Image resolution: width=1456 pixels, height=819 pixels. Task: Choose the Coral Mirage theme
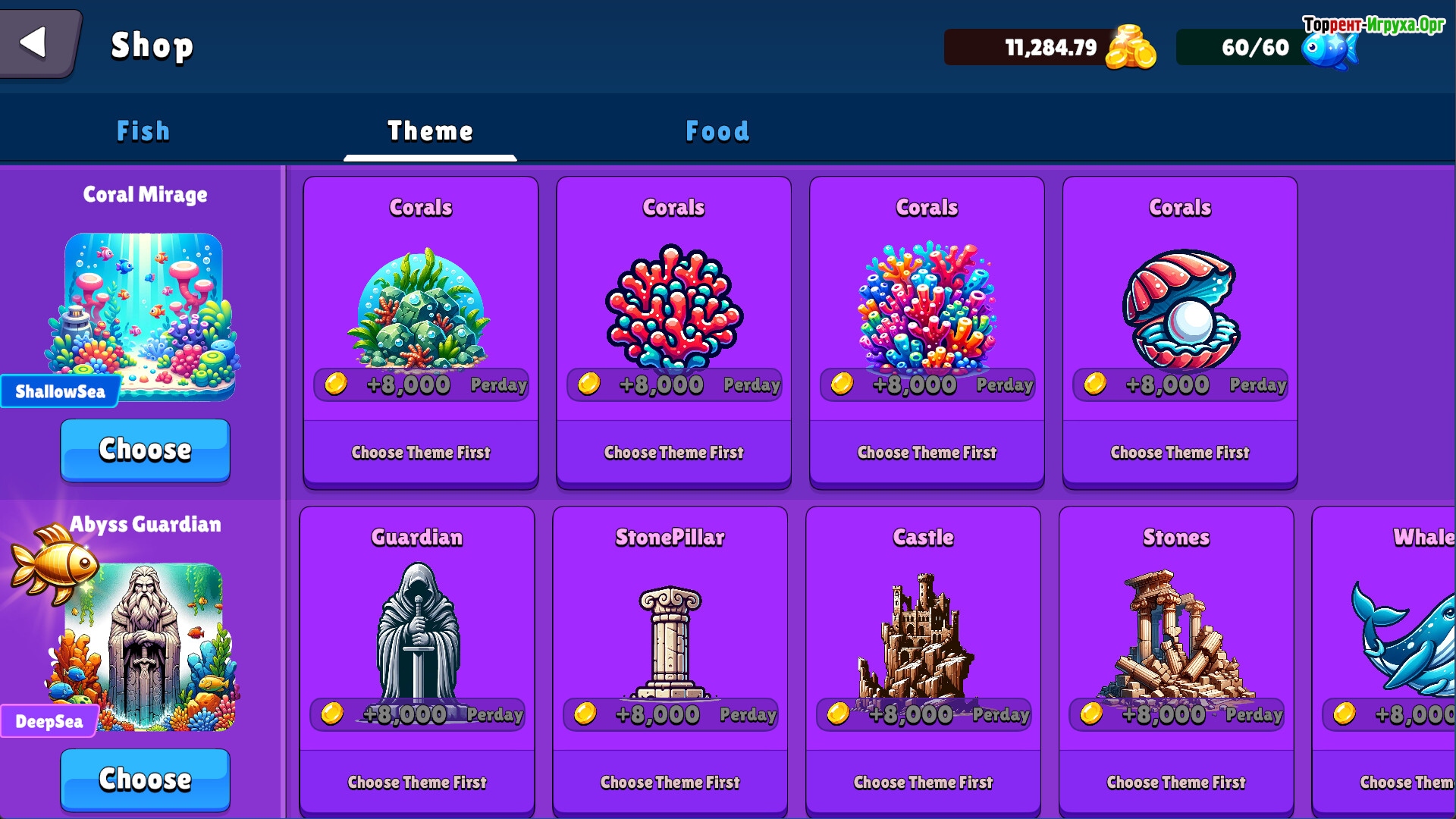pyautogui.click(x=145, y=450)
